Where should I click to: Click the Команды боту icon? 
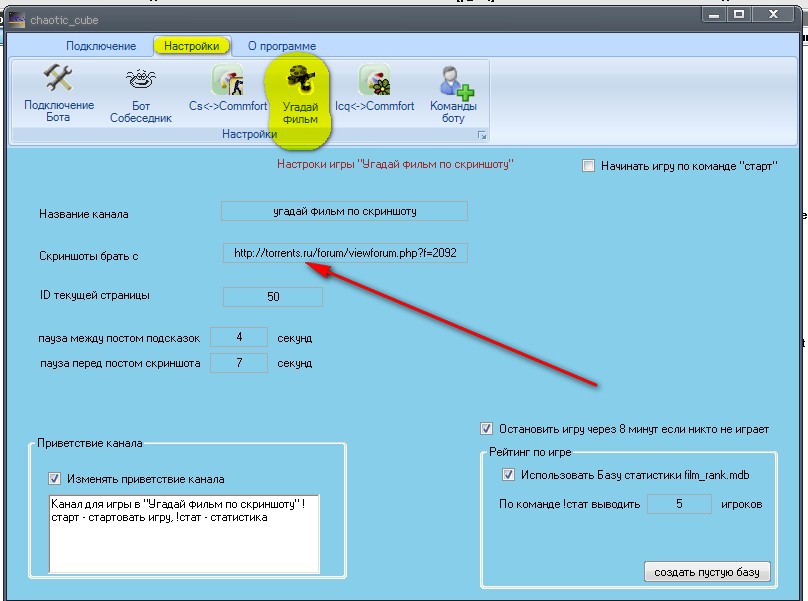(453, 93)
